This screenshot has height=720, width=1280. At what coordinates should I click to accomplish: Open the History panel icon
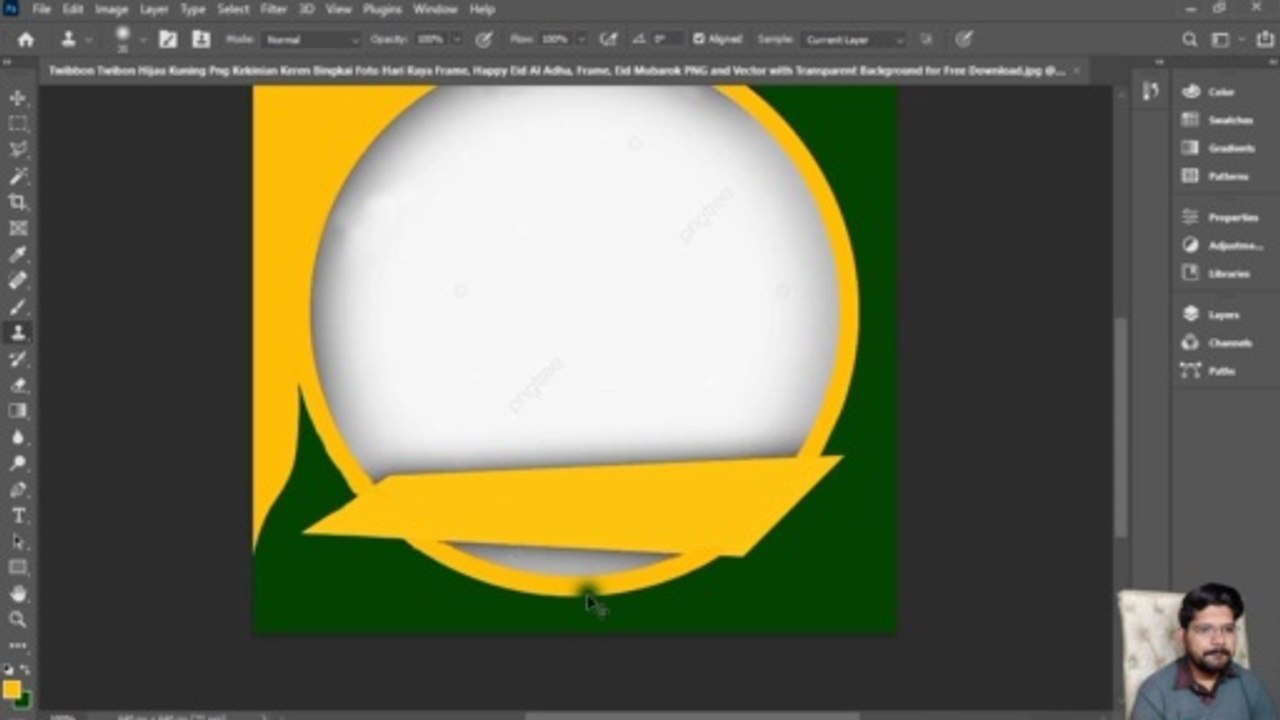click(x=1150, y=91)
